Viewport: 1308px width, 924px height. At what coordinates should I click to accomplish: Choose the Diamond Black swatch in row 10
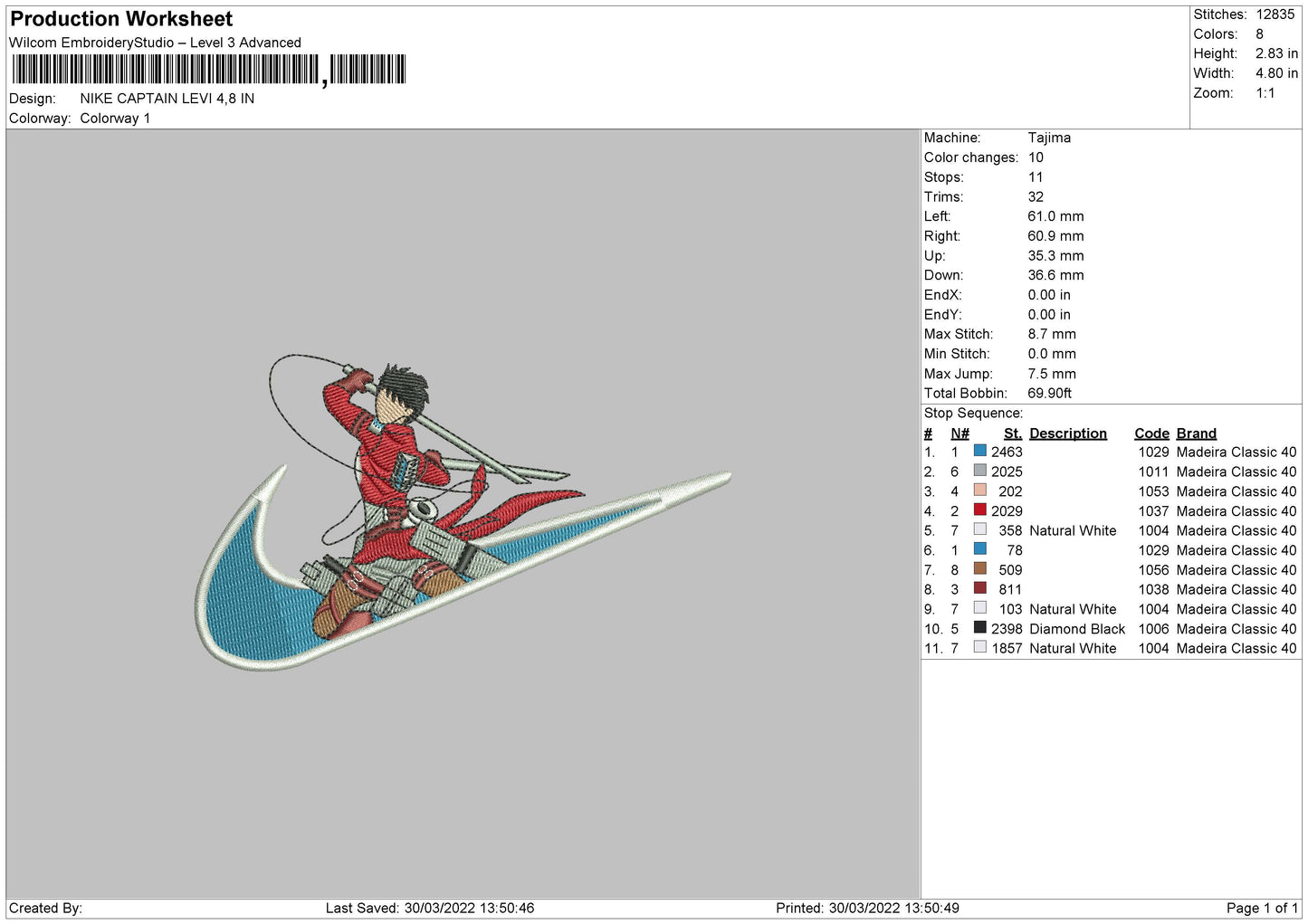(x=979, y=628)
